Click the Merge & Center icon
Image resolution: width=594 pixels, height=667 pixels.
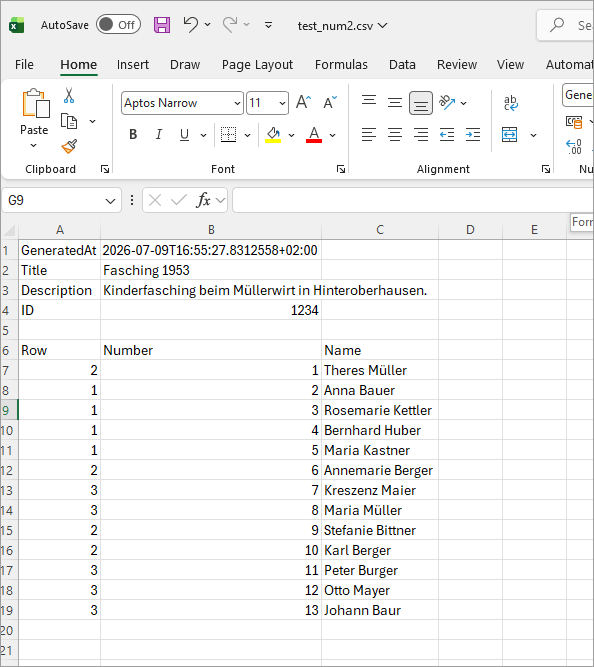coord(510,135)
